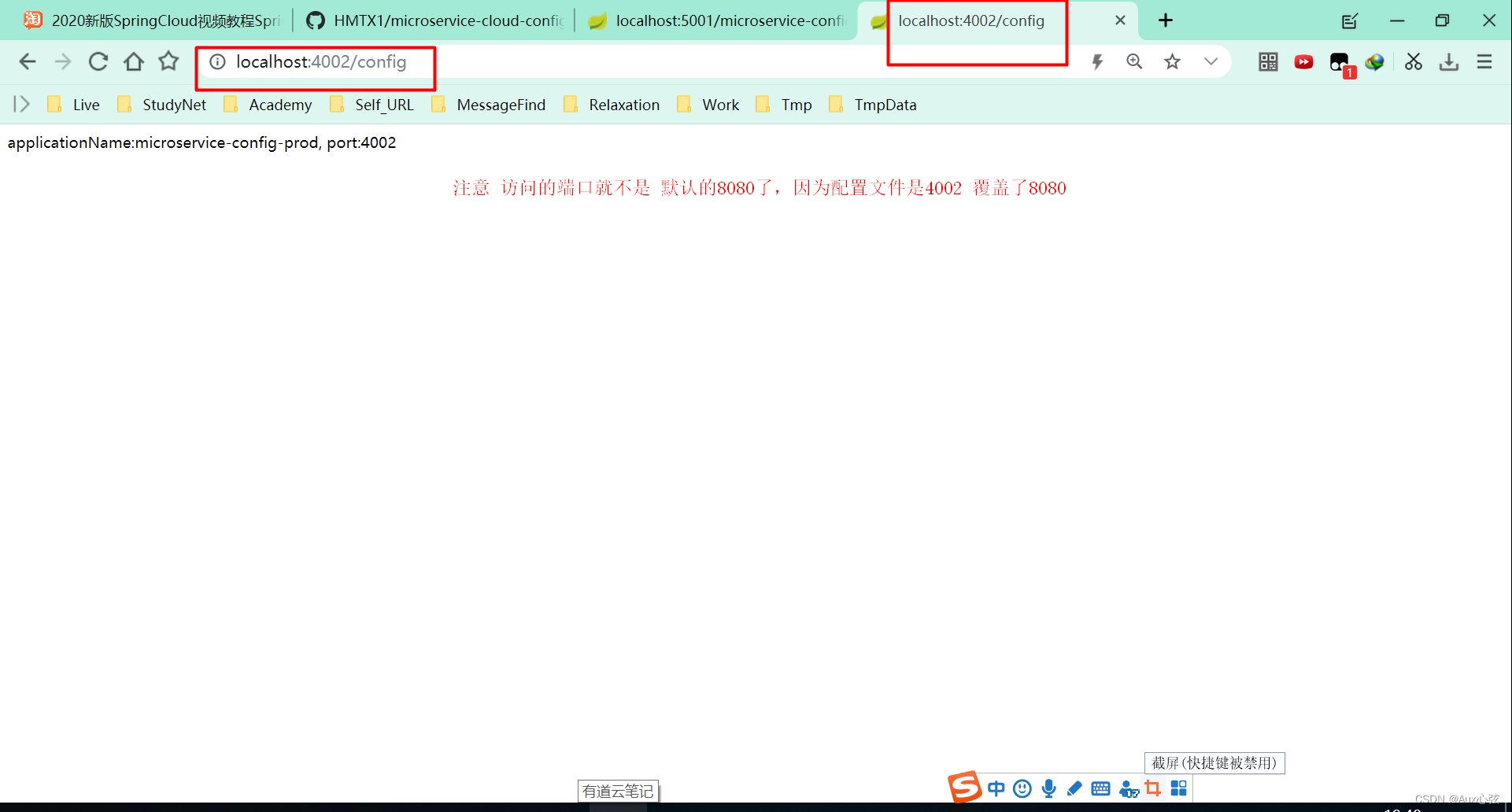Viewport: 1512px width, 812px height.
Task: Click the scissors web clipper extension icon
Action: [x=1413, y=61]
